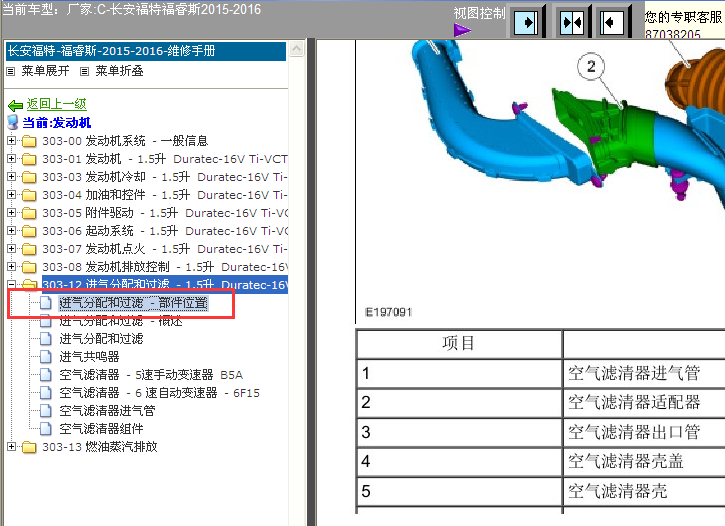Select 303-12 进气分配和过滤 tree row
The width and height of the screenshot is (725, 526).
tap(165, 284)
